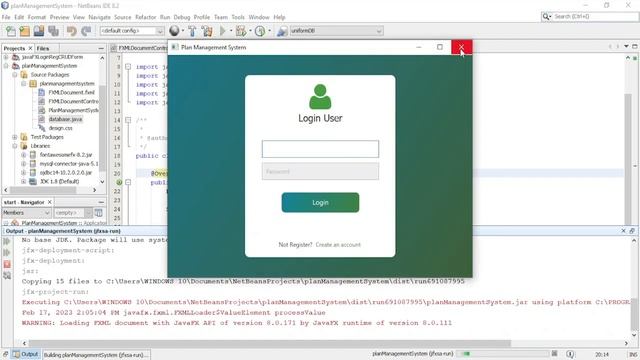Image resolution: width=640 pixels, height=360 pixels.
Task: Click the Redo toolbar icon
Action: coord(86,31)
